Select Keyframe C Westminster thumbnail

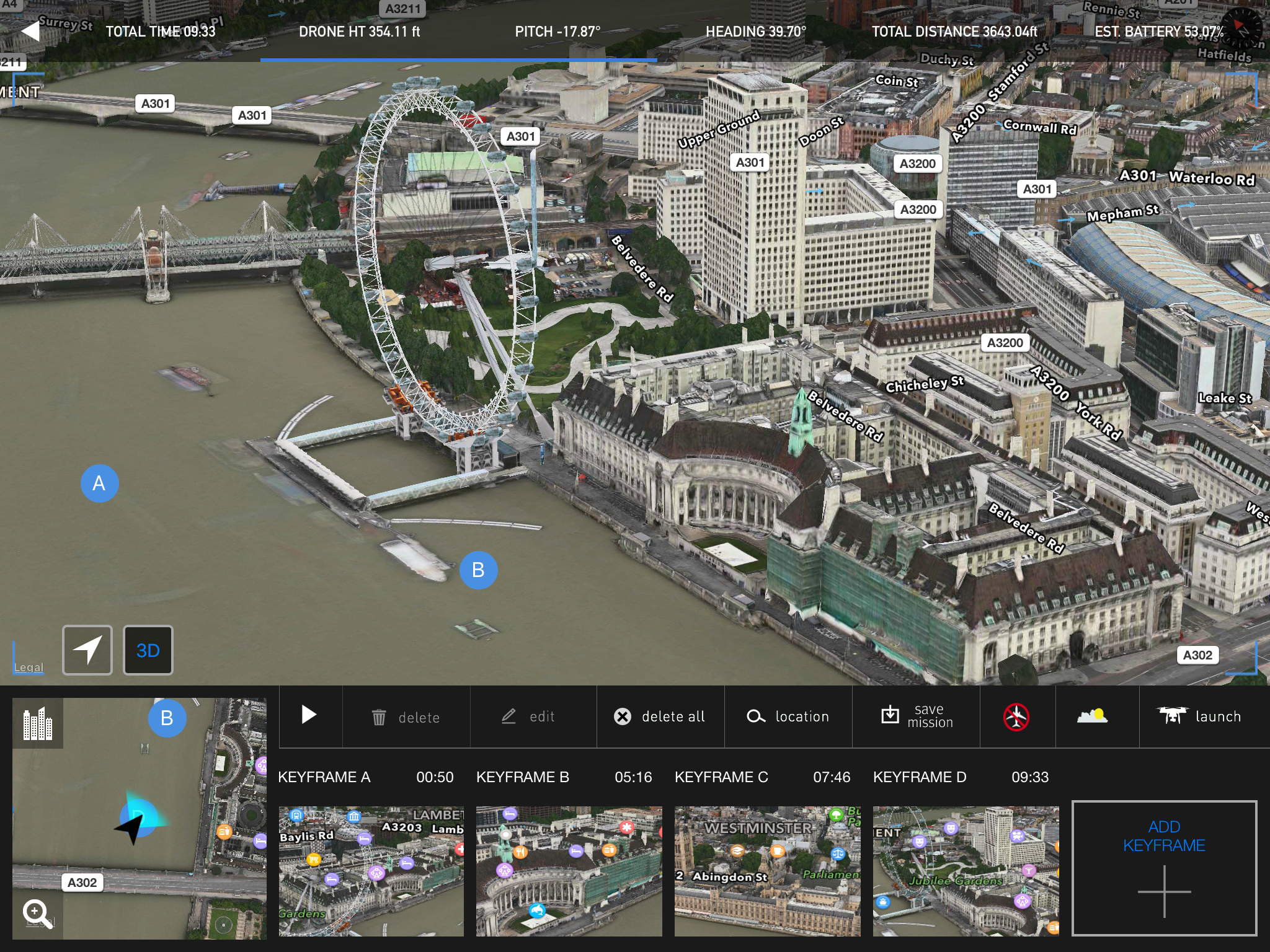click(x=767, y=871)
